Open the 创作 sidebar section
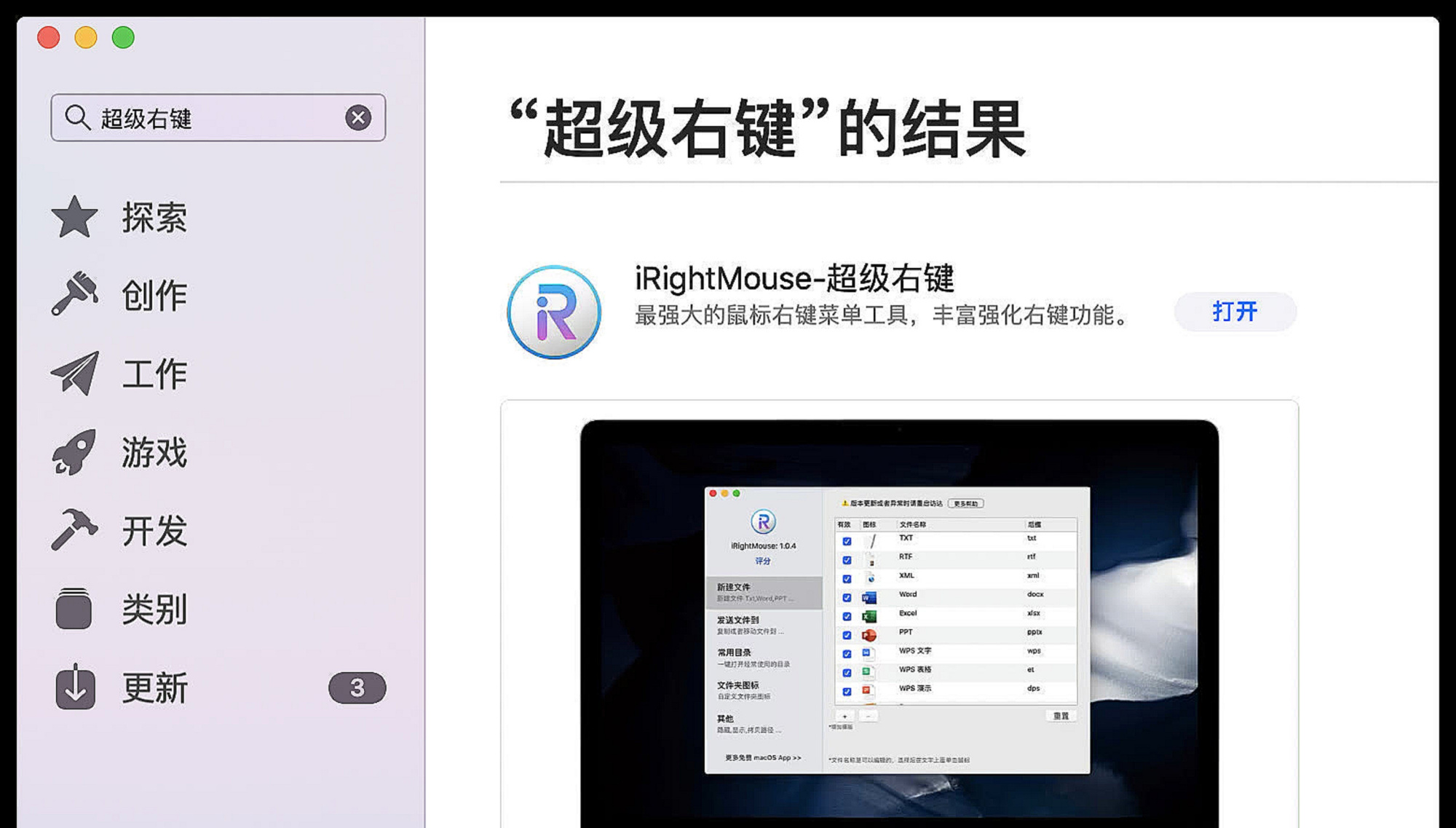Image resolution: width=1456 pixels, height=828 pixels. tap(154, 295)
